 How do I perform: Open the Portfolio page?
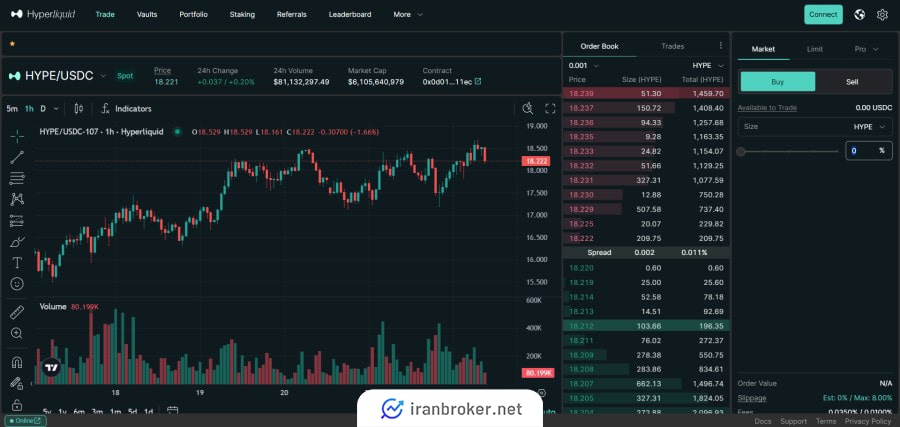[193, 14]
